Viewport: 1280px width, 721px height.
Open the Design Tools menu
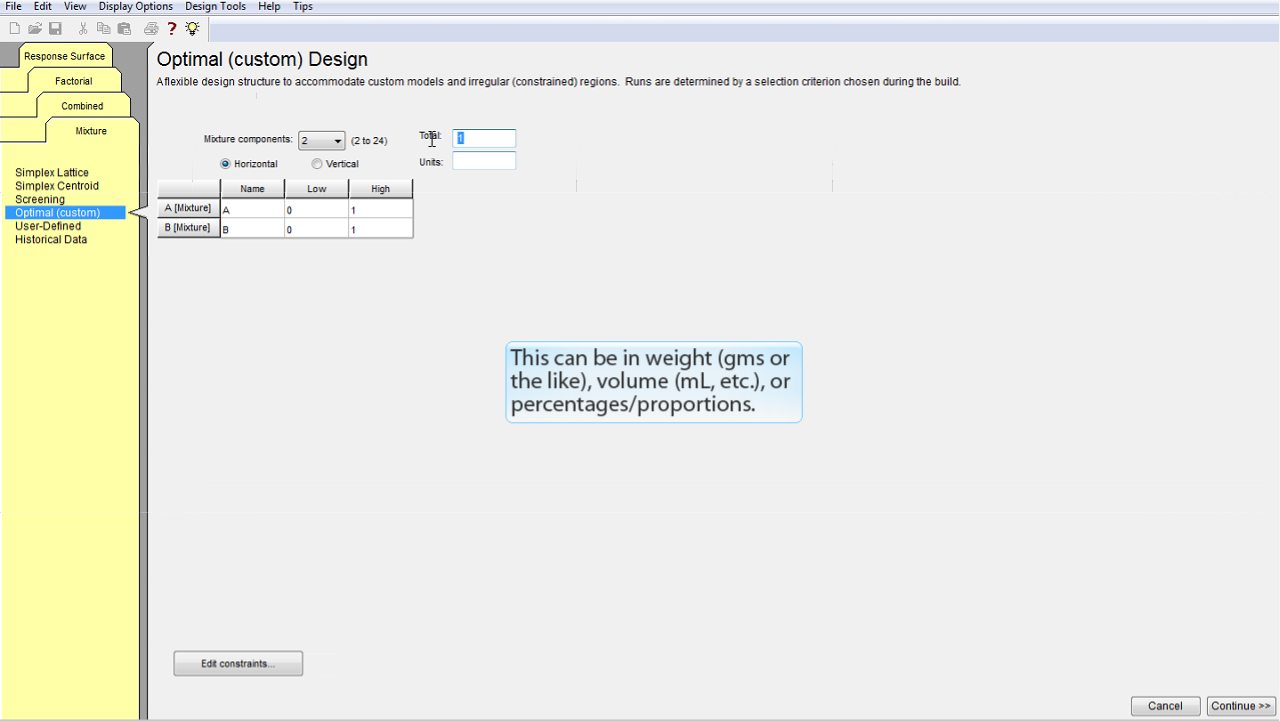215,7
